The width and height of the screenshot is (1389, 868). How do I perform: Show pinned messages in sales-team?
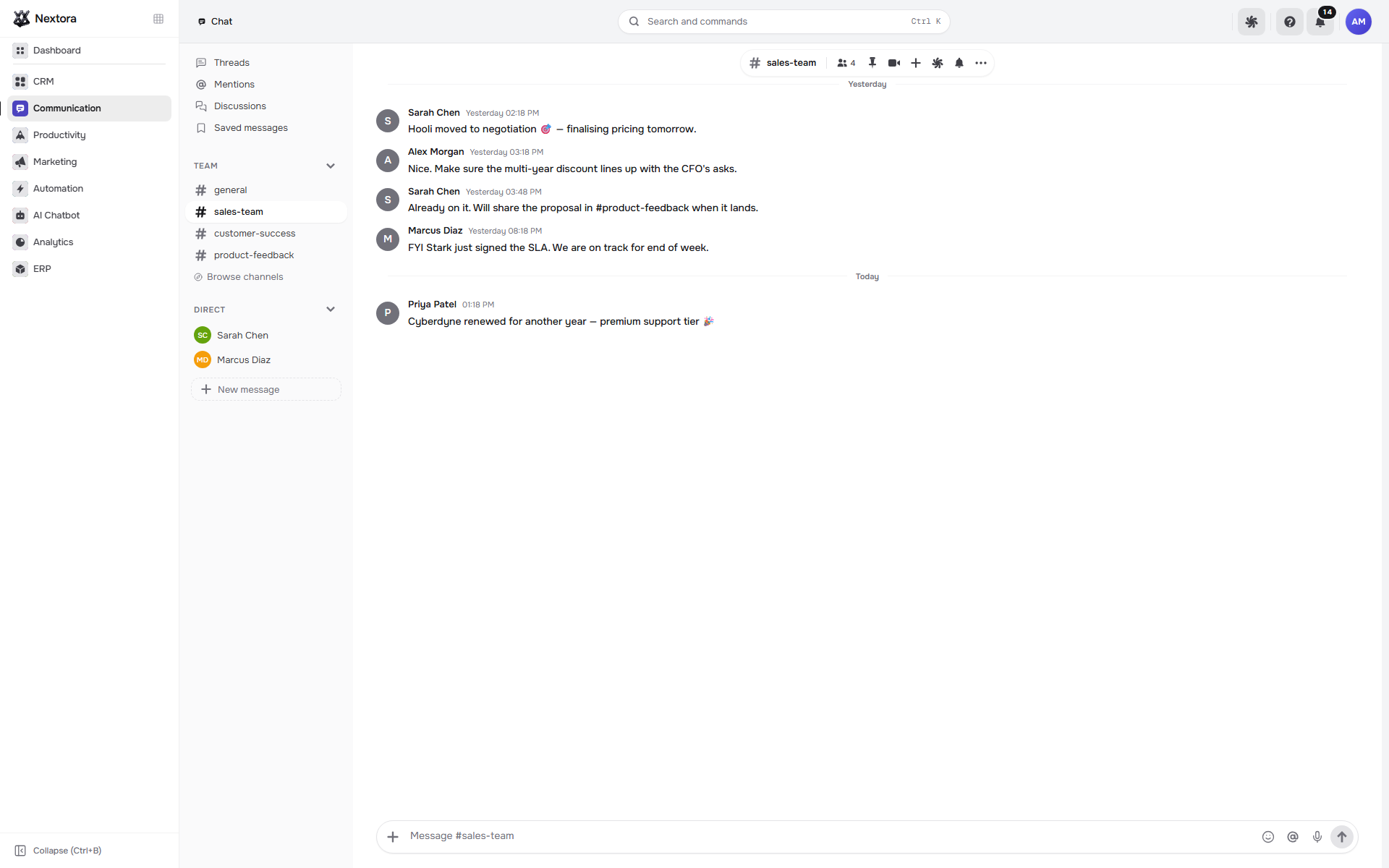coord(872,63)
